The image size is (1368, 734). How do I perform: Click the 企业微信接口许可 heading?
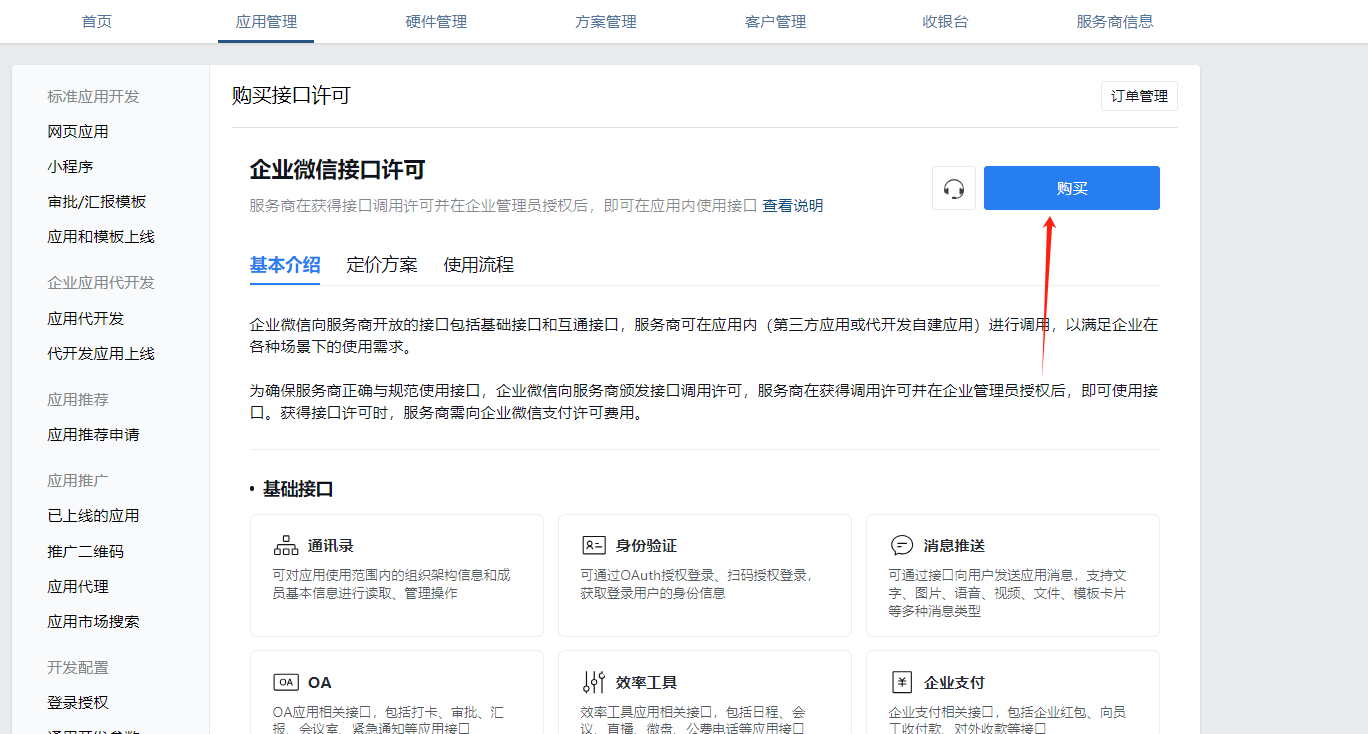pyautogui.click(x=338, y=169)
